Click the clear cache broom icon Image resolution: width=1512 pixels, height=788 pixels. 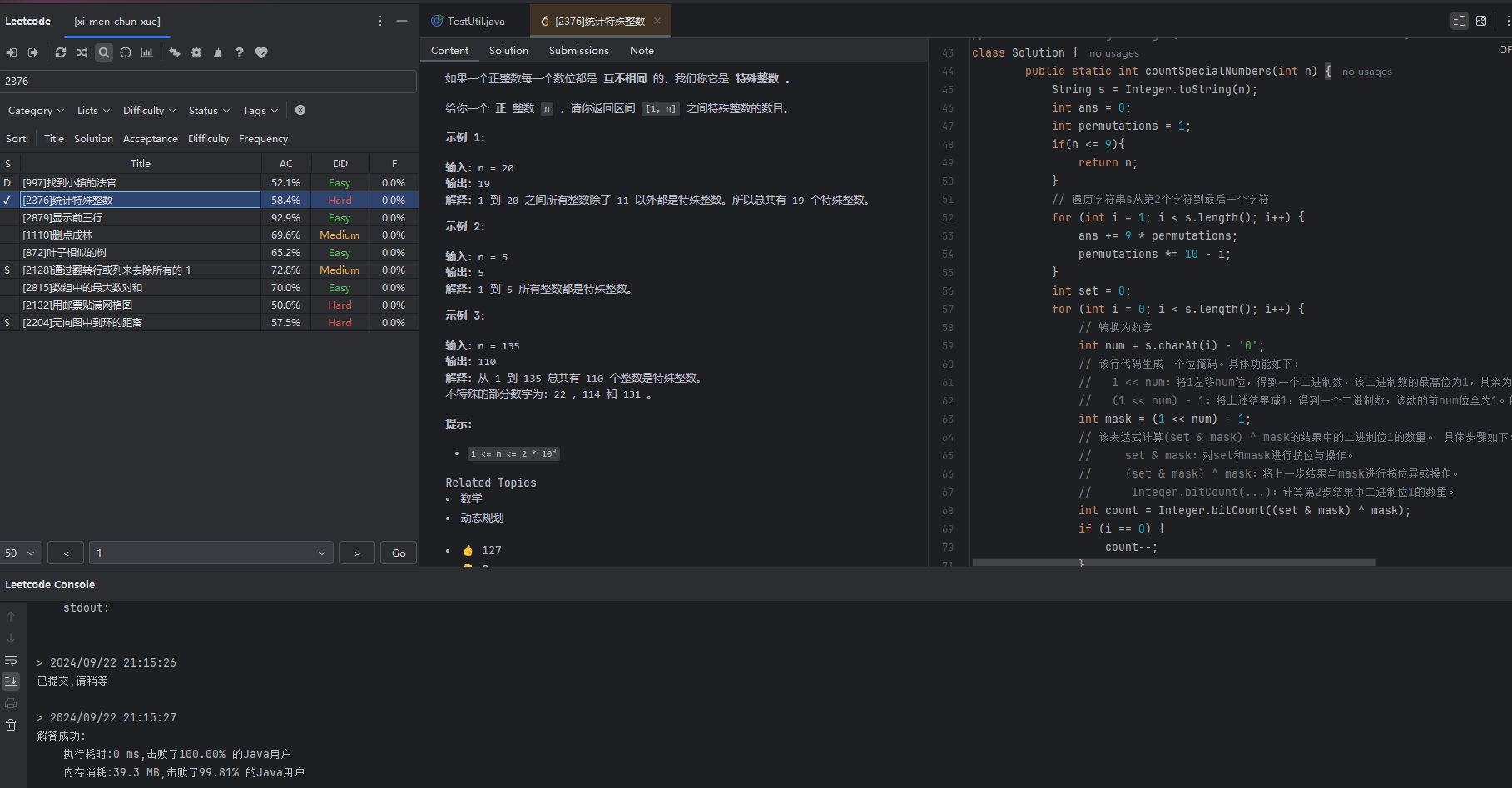point(218,52)
